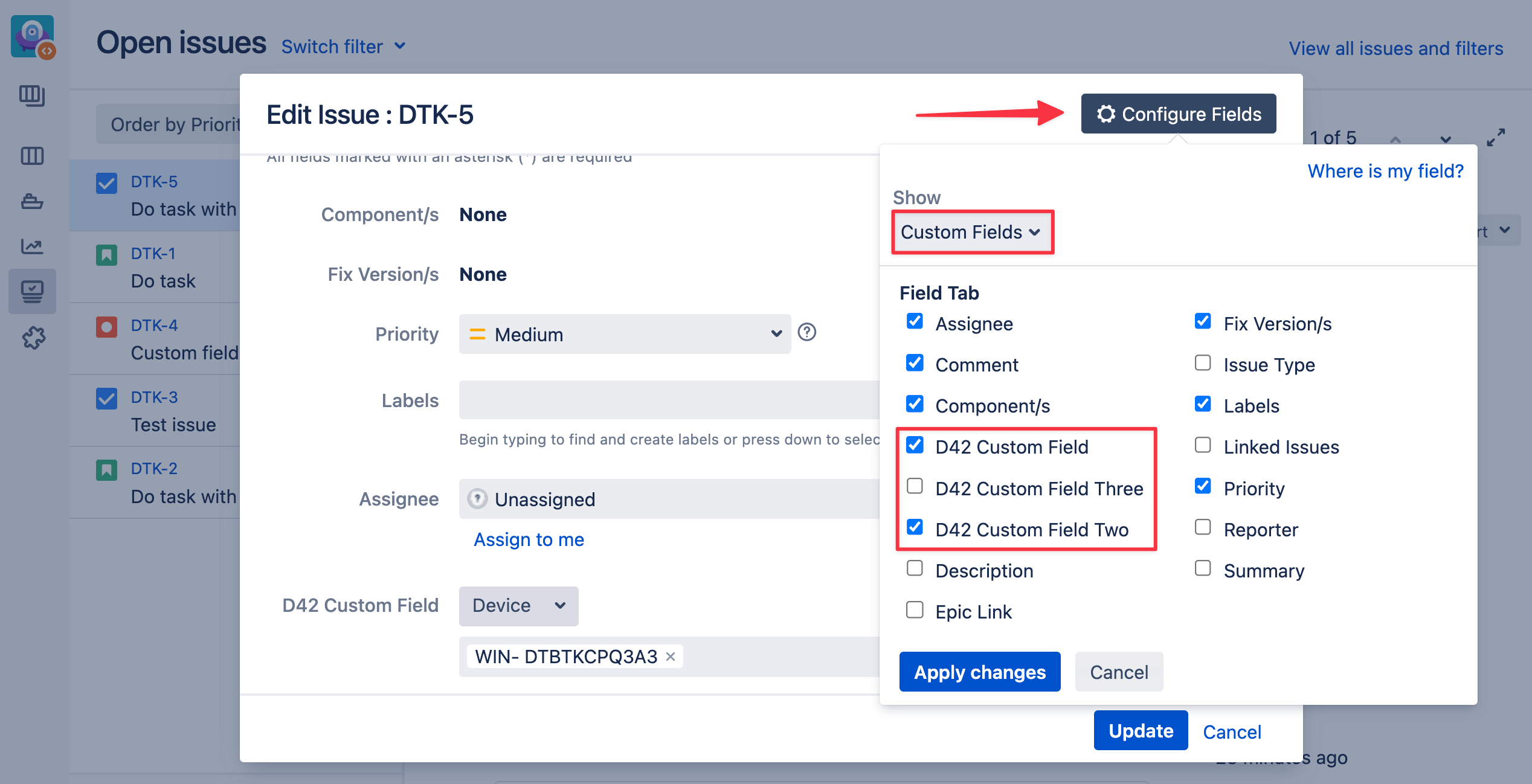Click the Apply changes button
1532x784 pixels.
(x=979, y=672)
